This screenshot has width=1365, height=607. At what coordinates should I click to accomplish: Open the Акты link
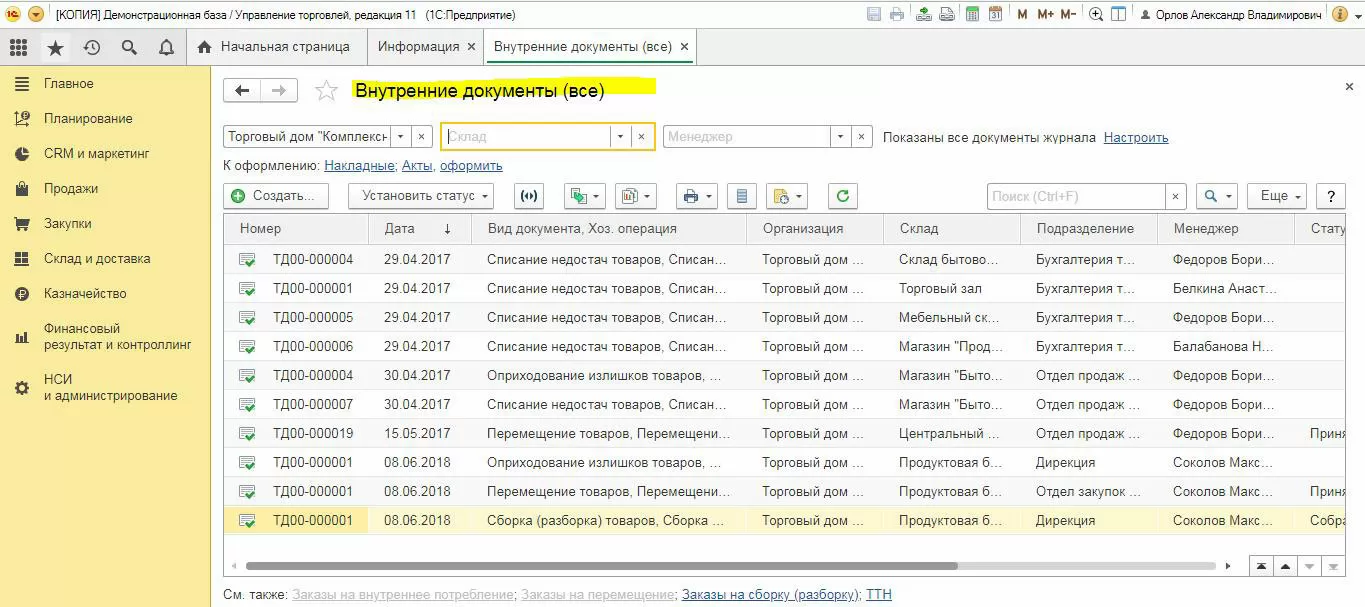(x=417, y=166)
